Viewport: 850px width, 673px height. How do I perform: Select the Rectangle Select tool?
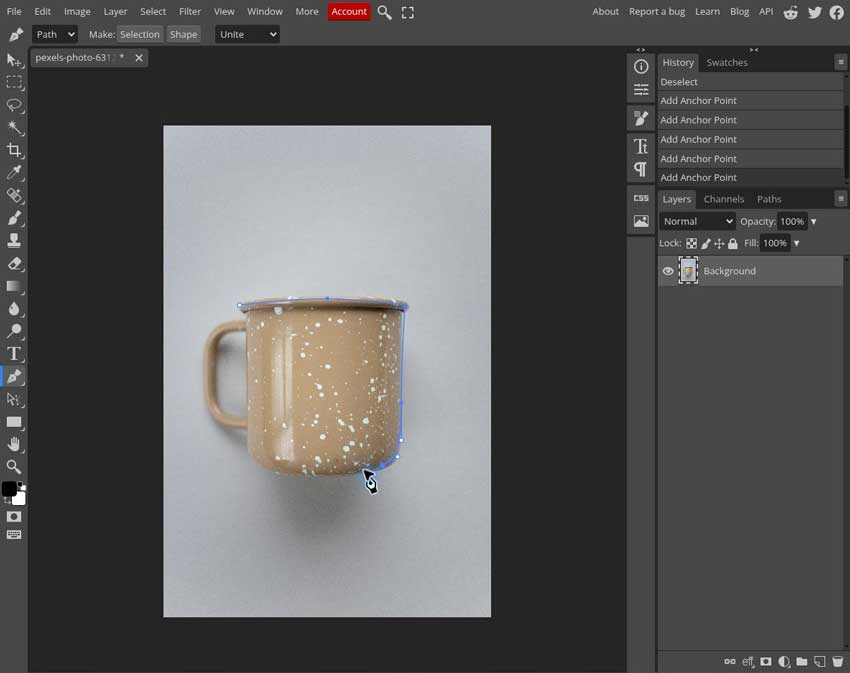(x=14, y=82)
